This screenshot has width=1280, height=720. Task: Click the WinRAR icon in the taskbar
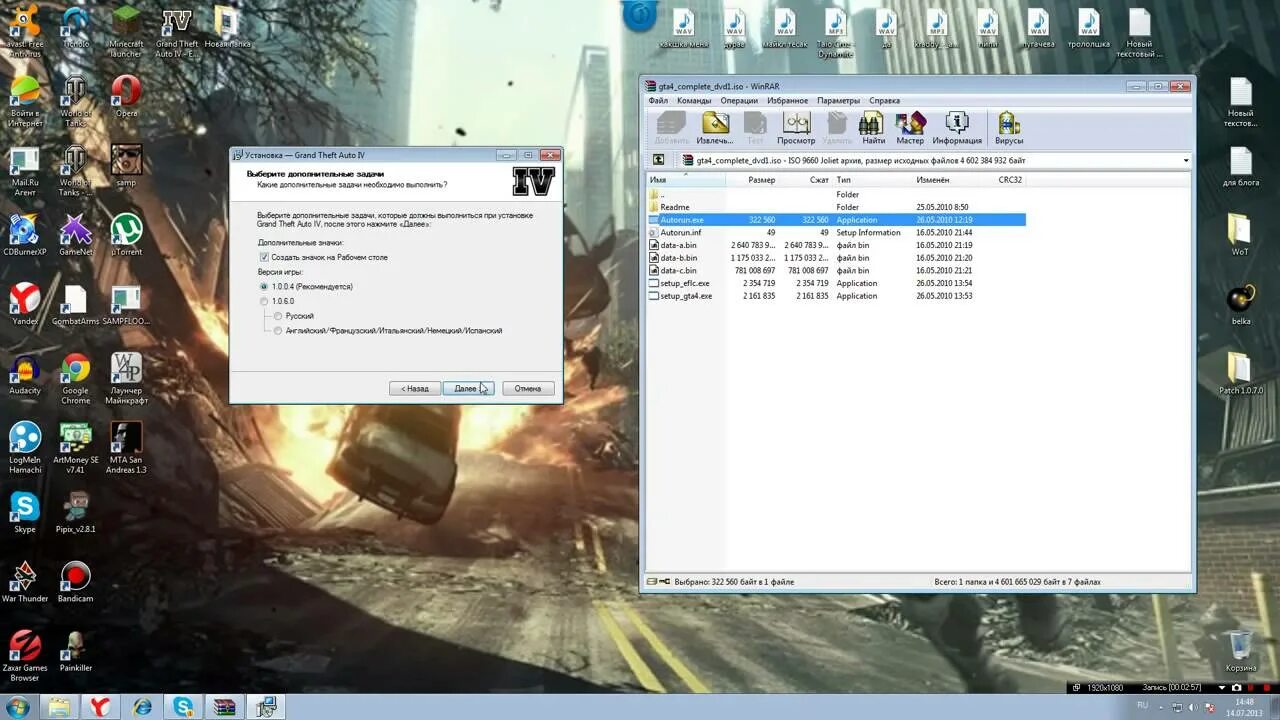click(225, 706)
